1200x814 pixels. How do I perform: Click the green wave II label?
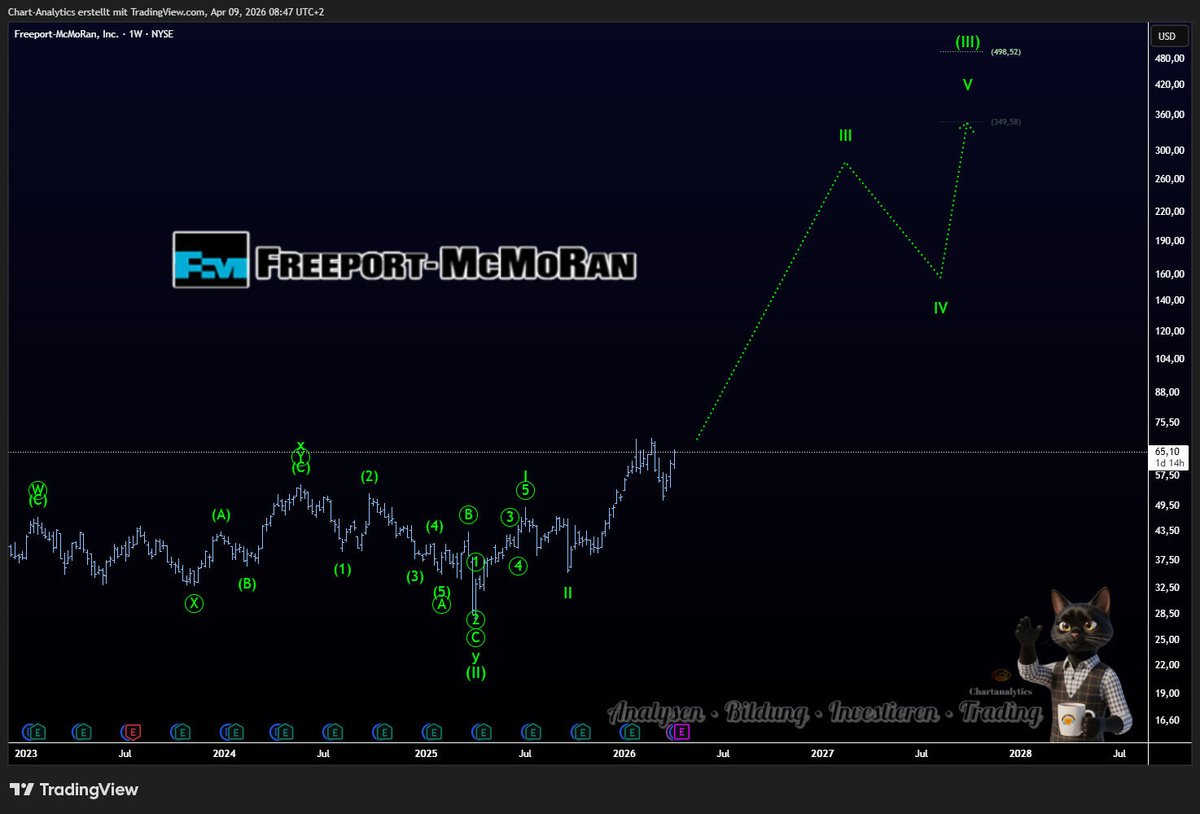coord(568,593)
